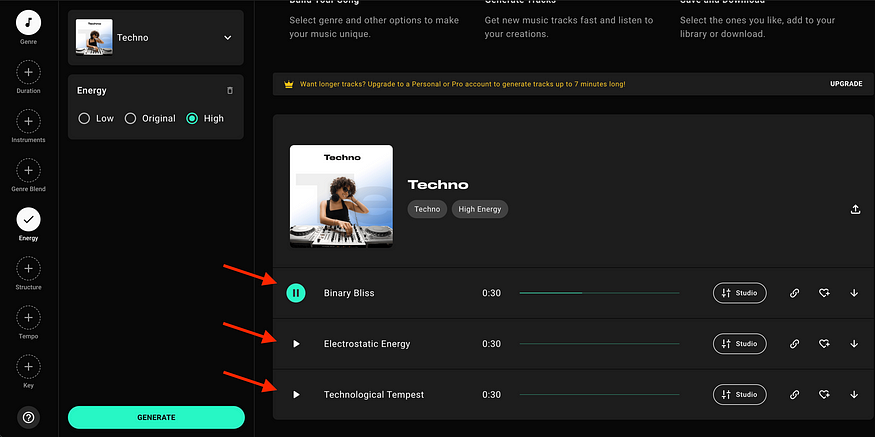This screenshot has height=437, width=875.
Task: Open the help question mark icon
Action: (x=28, y=417)
